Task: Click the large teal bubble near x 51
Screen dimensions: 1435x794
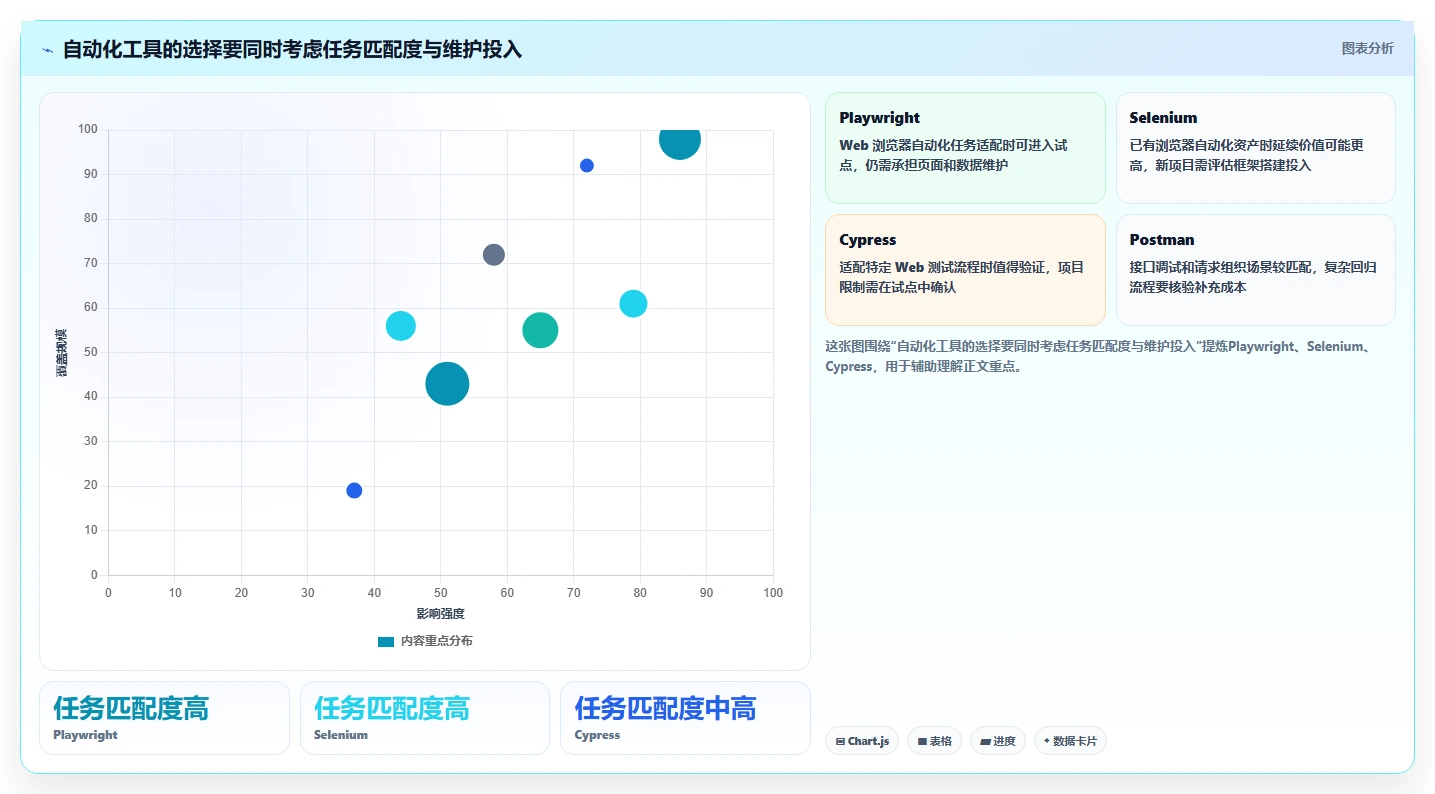Action: tap(447, 383)
